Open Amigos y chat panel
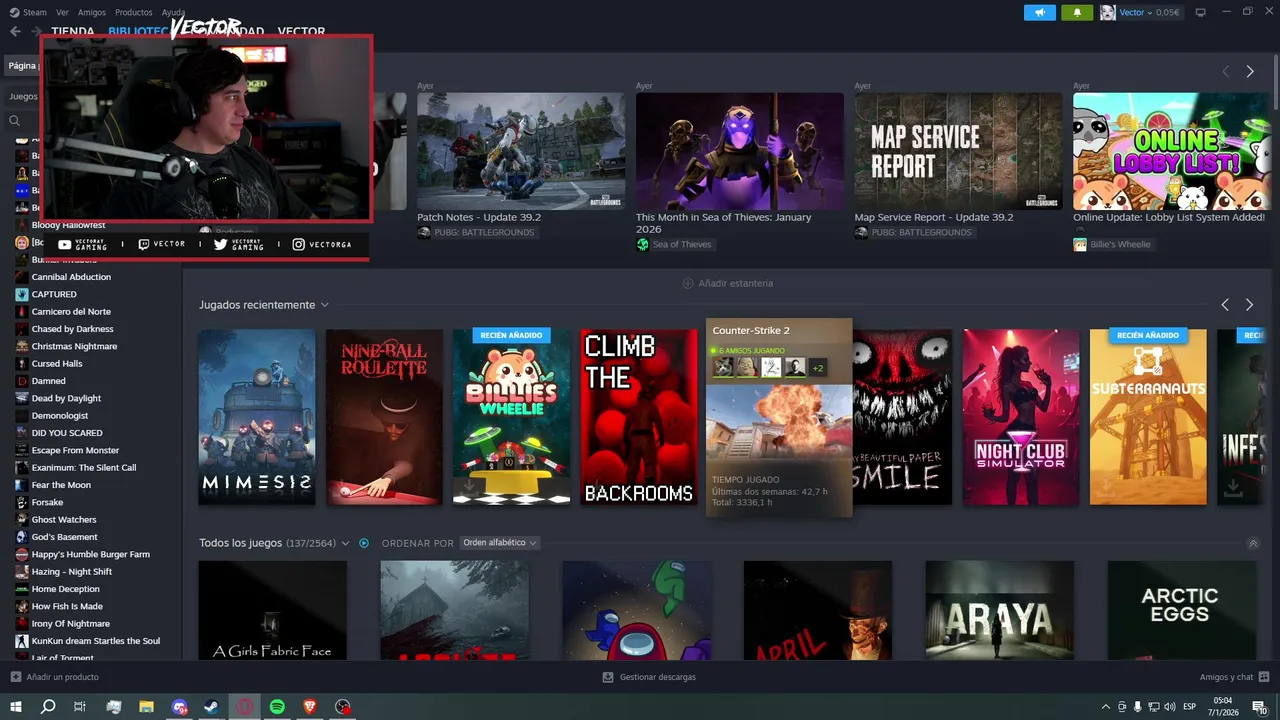This screenshot has height=720, width=1280. click(1235, 677)
